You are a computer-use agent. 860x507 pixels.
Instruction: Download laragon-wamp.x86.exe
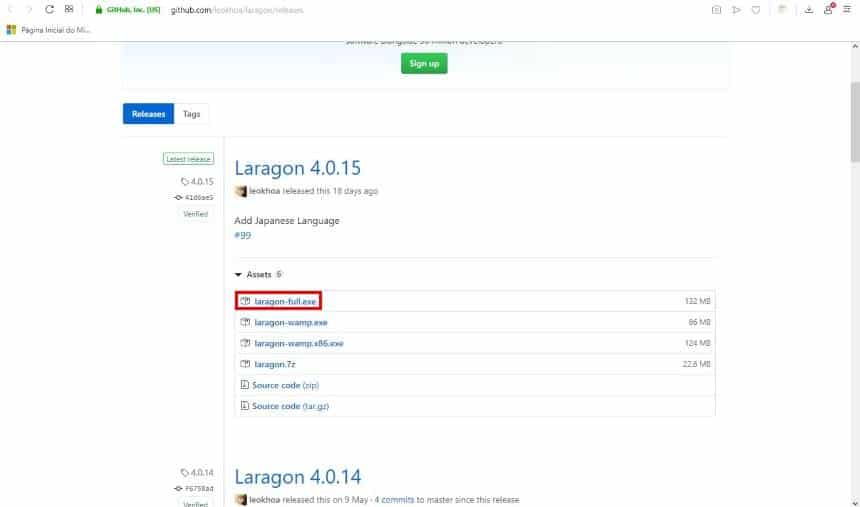click(x=299, y=343)
